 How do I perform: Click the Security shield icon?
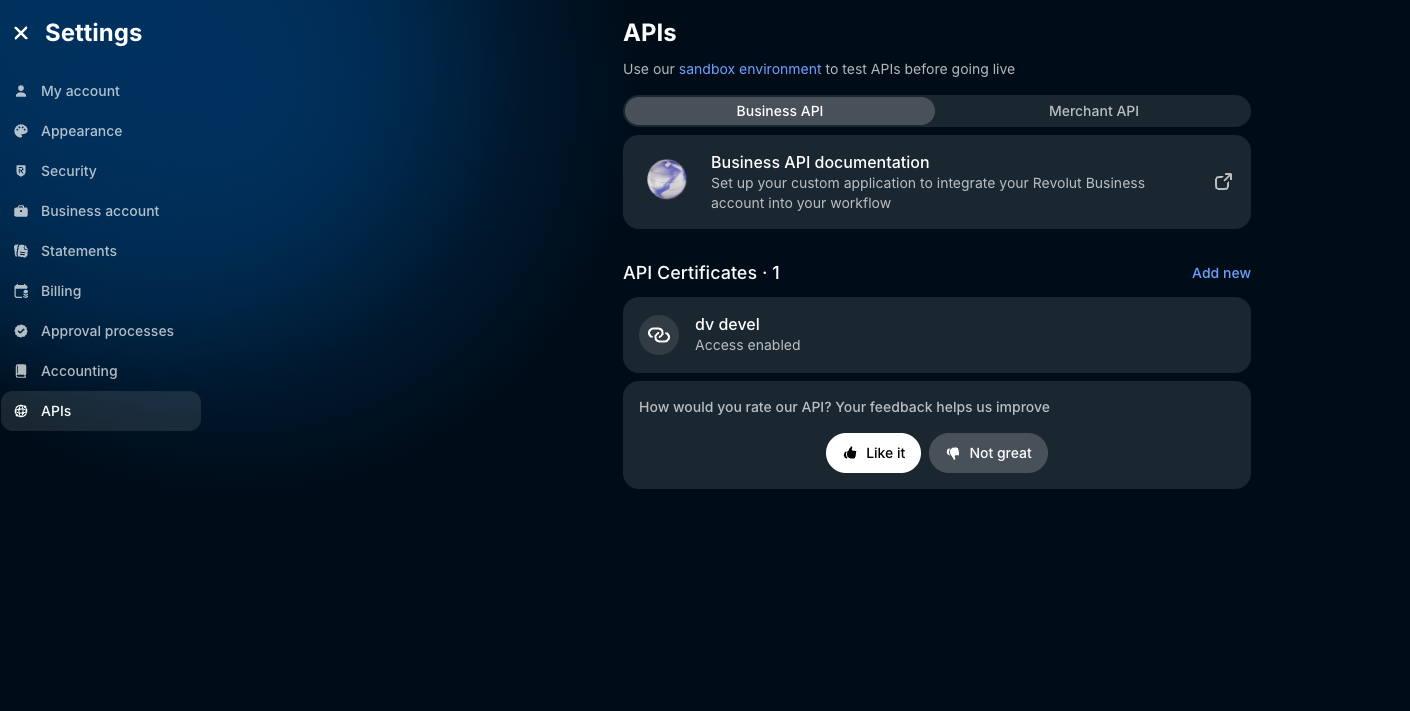click(x=21, y=171)
